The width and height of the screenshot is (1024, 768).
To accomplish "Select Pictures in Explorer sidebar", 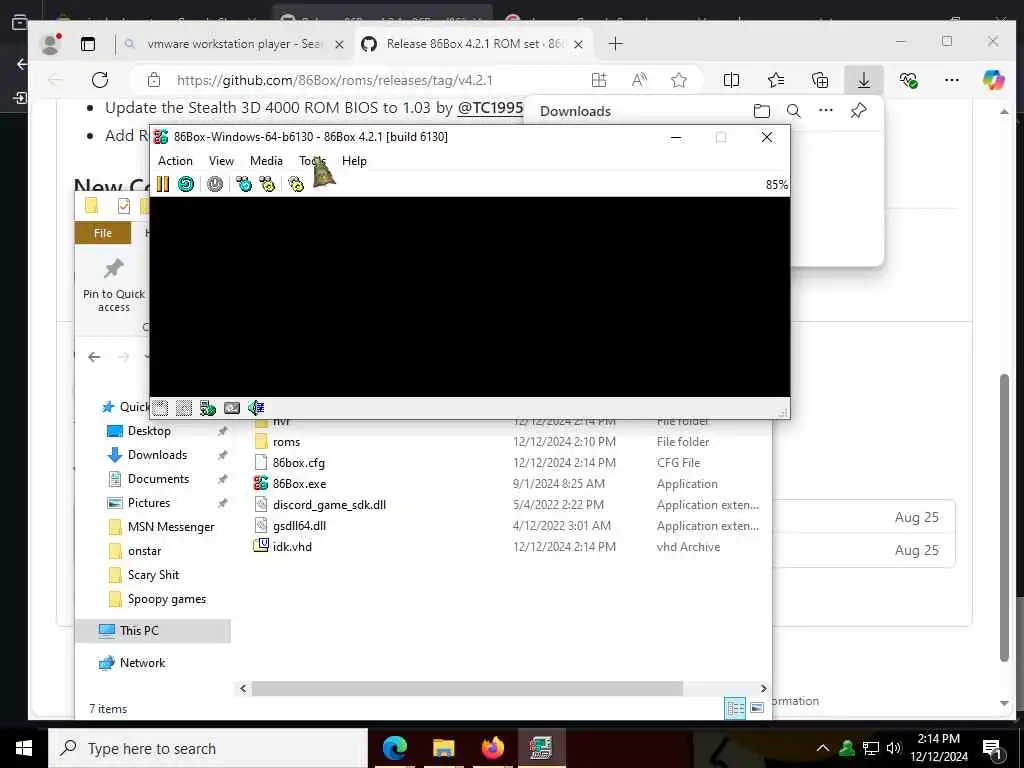I will [148, 503].
